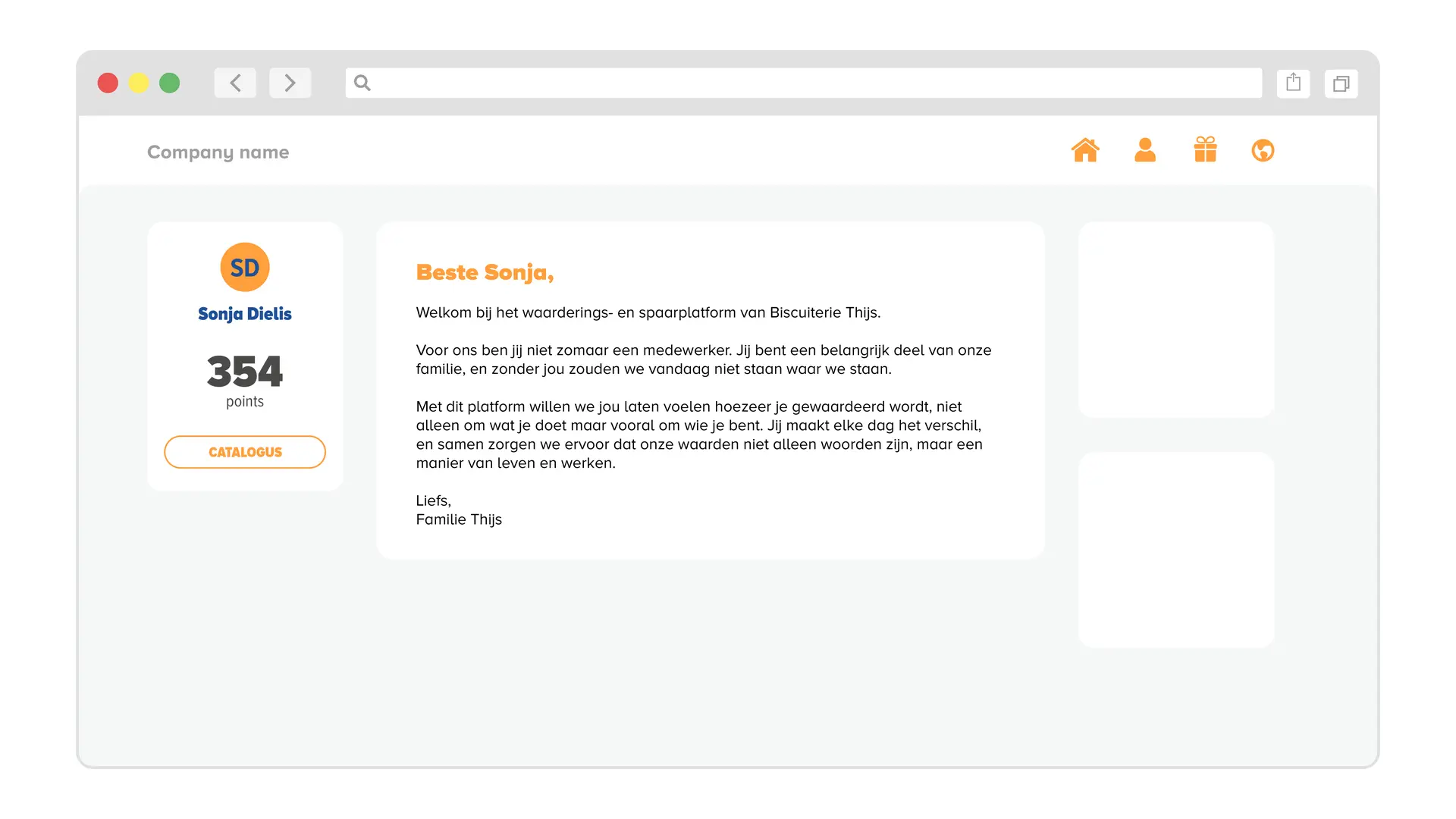Click the share icon in browser toolbar

pos(1293,83)
